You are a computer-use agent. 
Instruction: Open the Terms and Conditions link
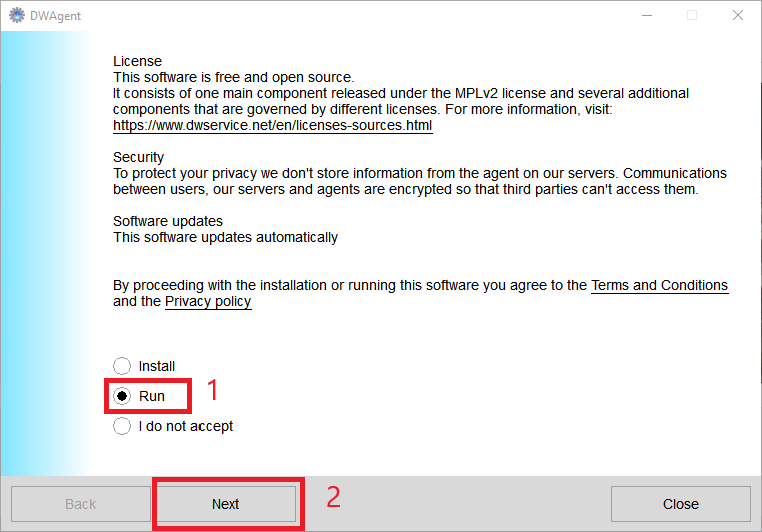coord(659,286)
